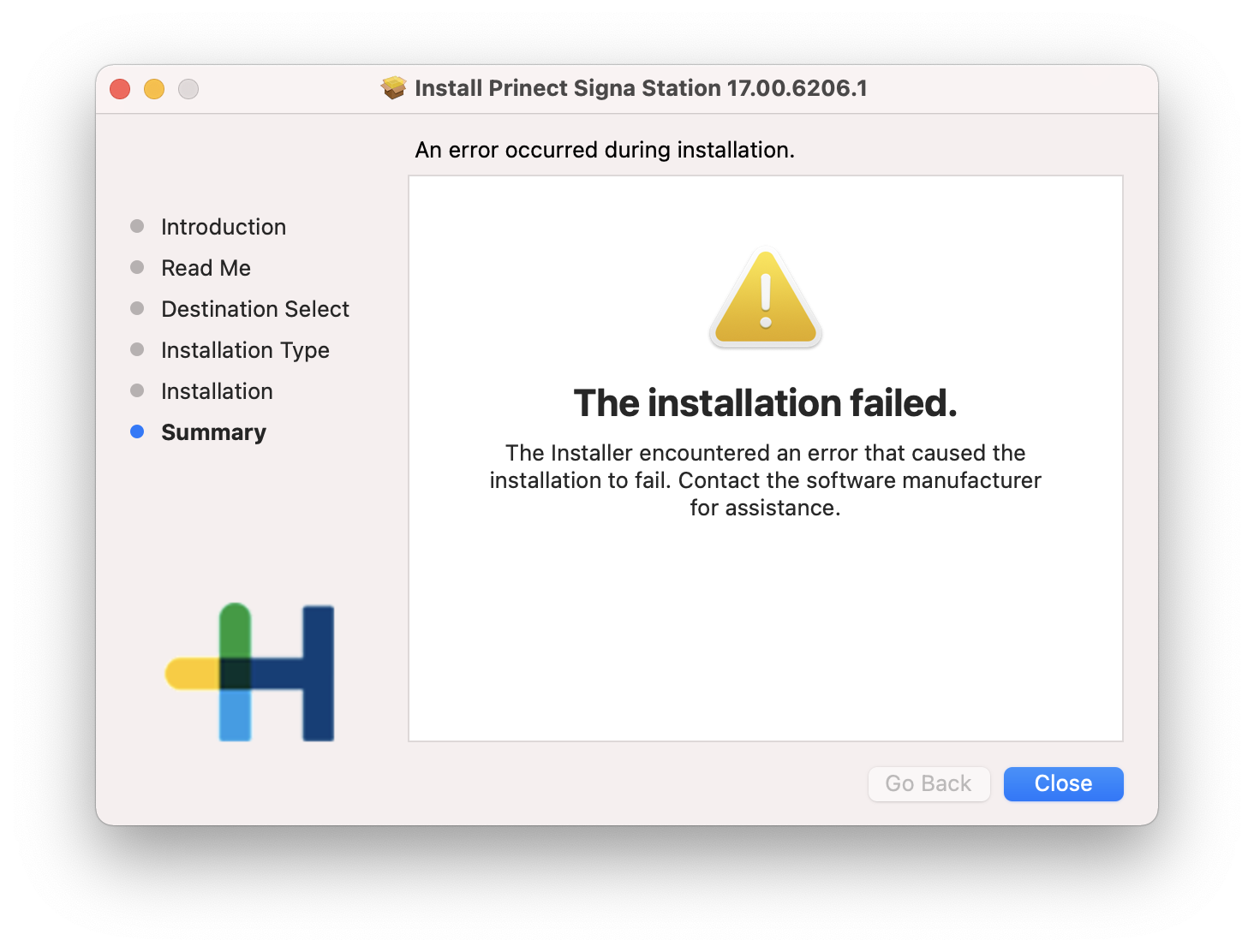Viewport: 1254px width, 952px height.
Task: Click the package box icon in title bar
Action: click(393, 88)
